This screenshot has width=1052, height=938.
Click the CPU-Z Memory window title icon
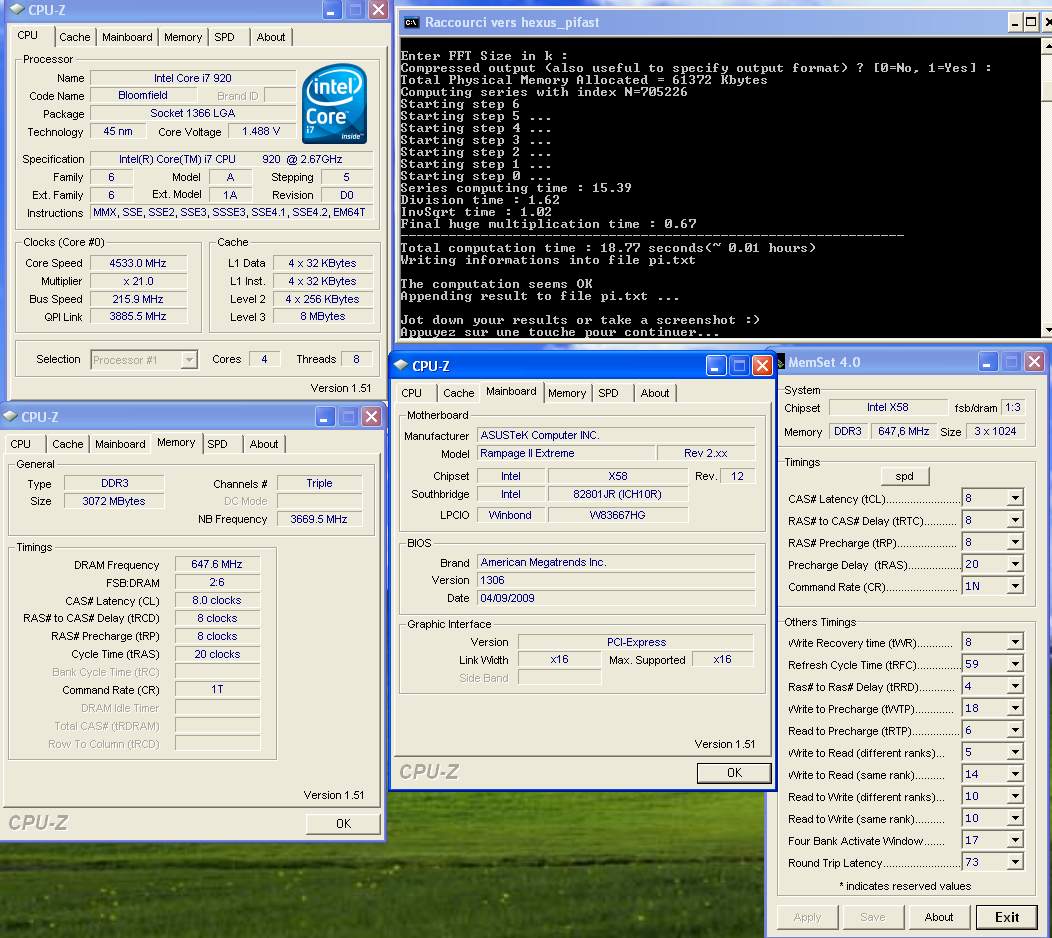tap(10, 417)
